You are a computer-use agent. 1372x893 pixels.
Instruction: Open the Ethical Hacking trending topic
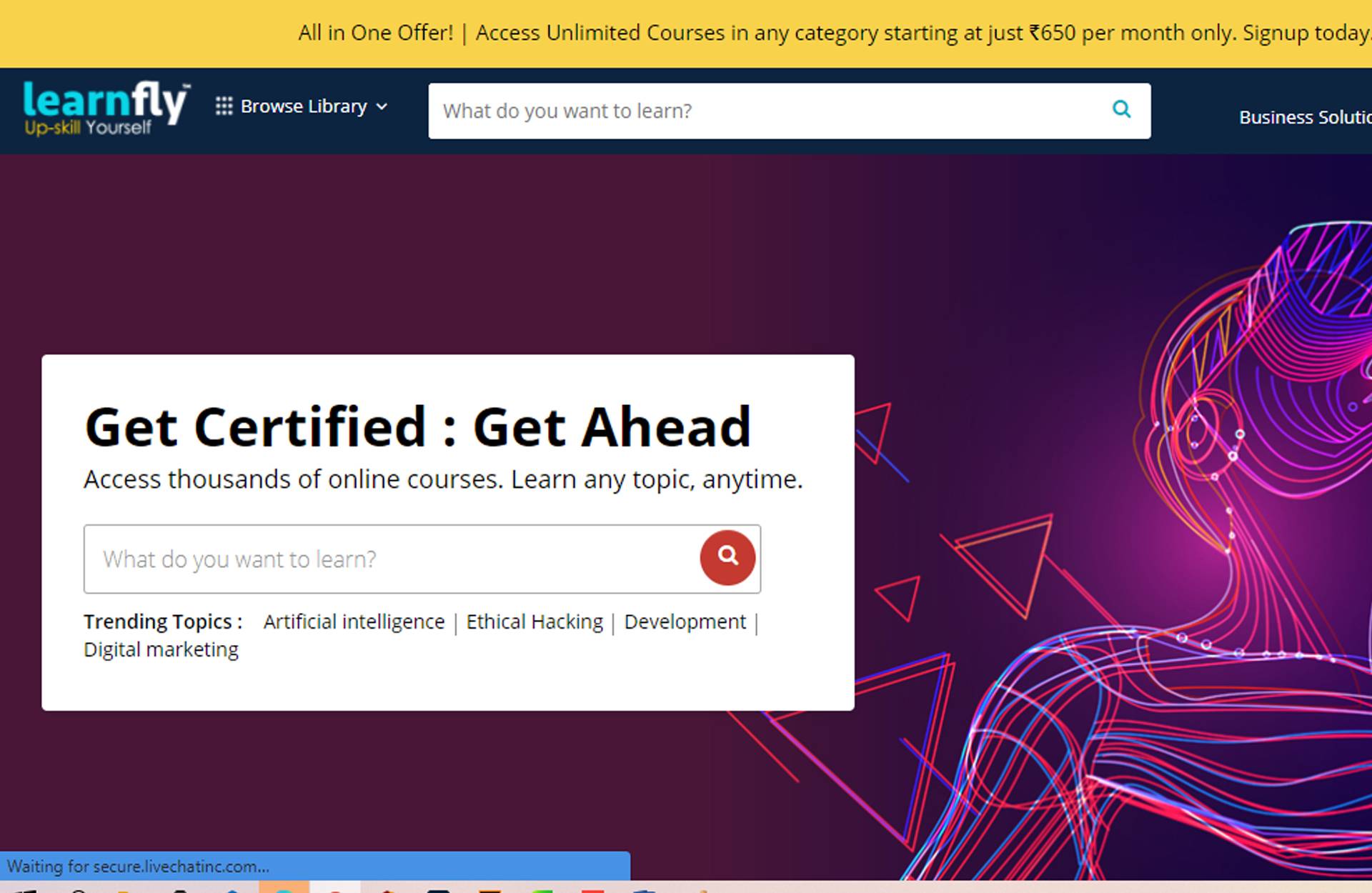click(535, 622)
